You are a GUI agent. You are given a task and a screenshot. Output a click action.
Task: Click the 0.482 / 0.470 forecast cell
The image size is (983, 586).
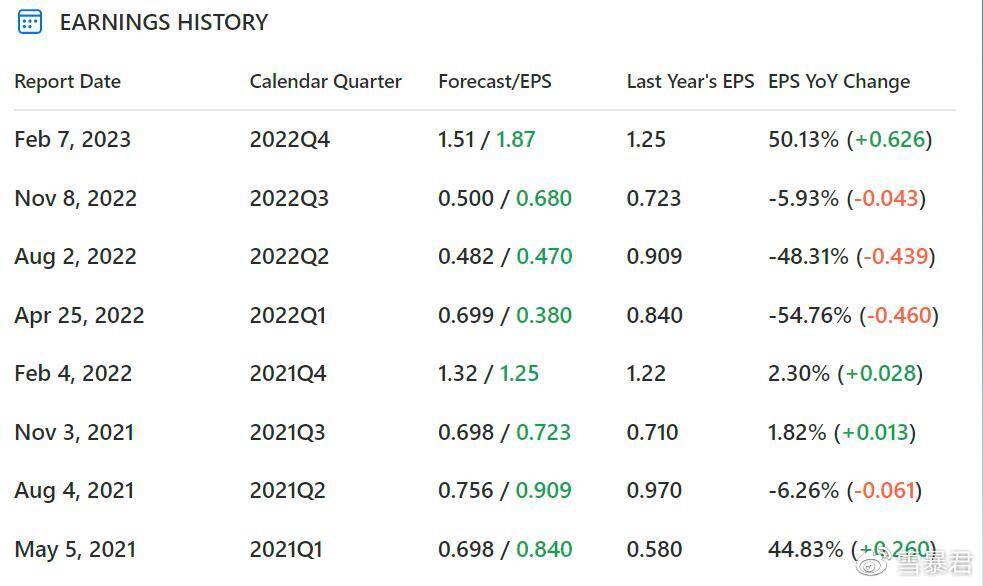pos(505,256)
